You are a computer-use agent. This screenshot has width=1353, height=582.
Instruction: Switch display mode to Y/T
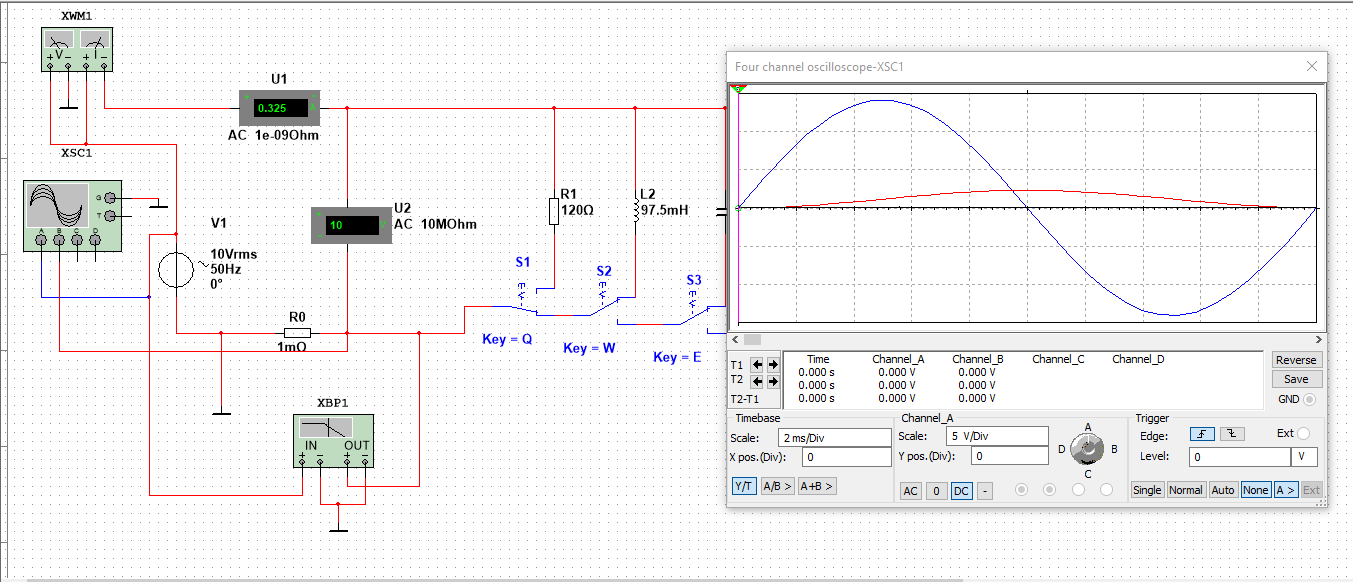tap(744, 486)
